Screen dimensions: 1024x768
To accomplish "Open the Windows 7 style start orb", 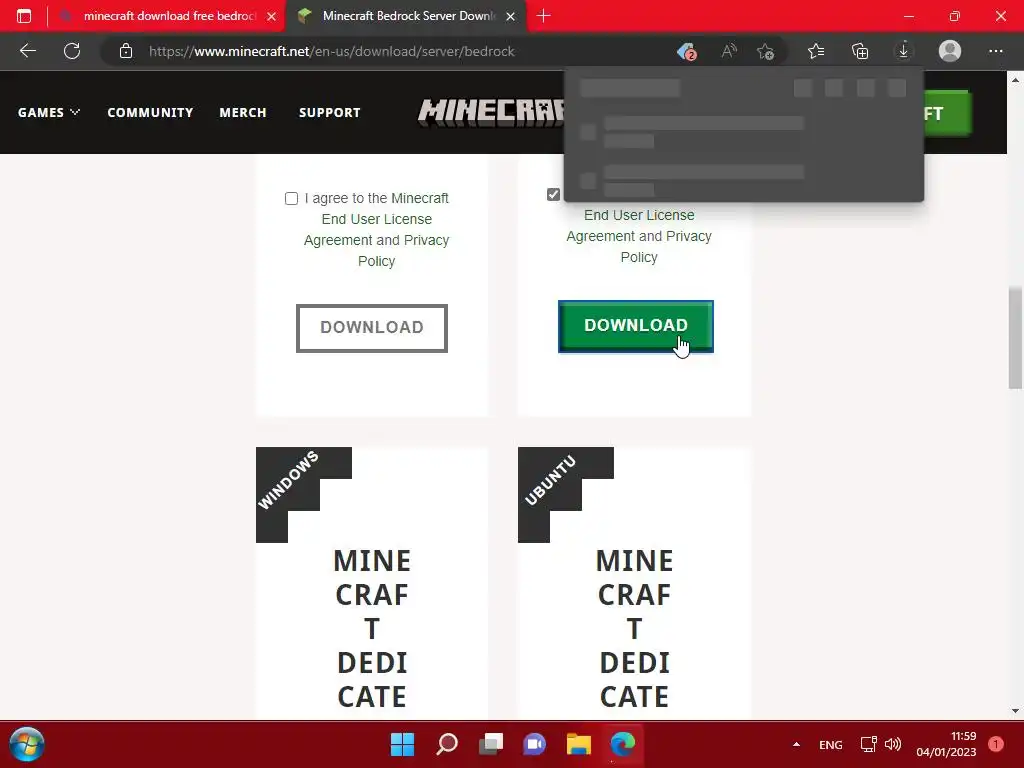I will click(x=27, y=744).
